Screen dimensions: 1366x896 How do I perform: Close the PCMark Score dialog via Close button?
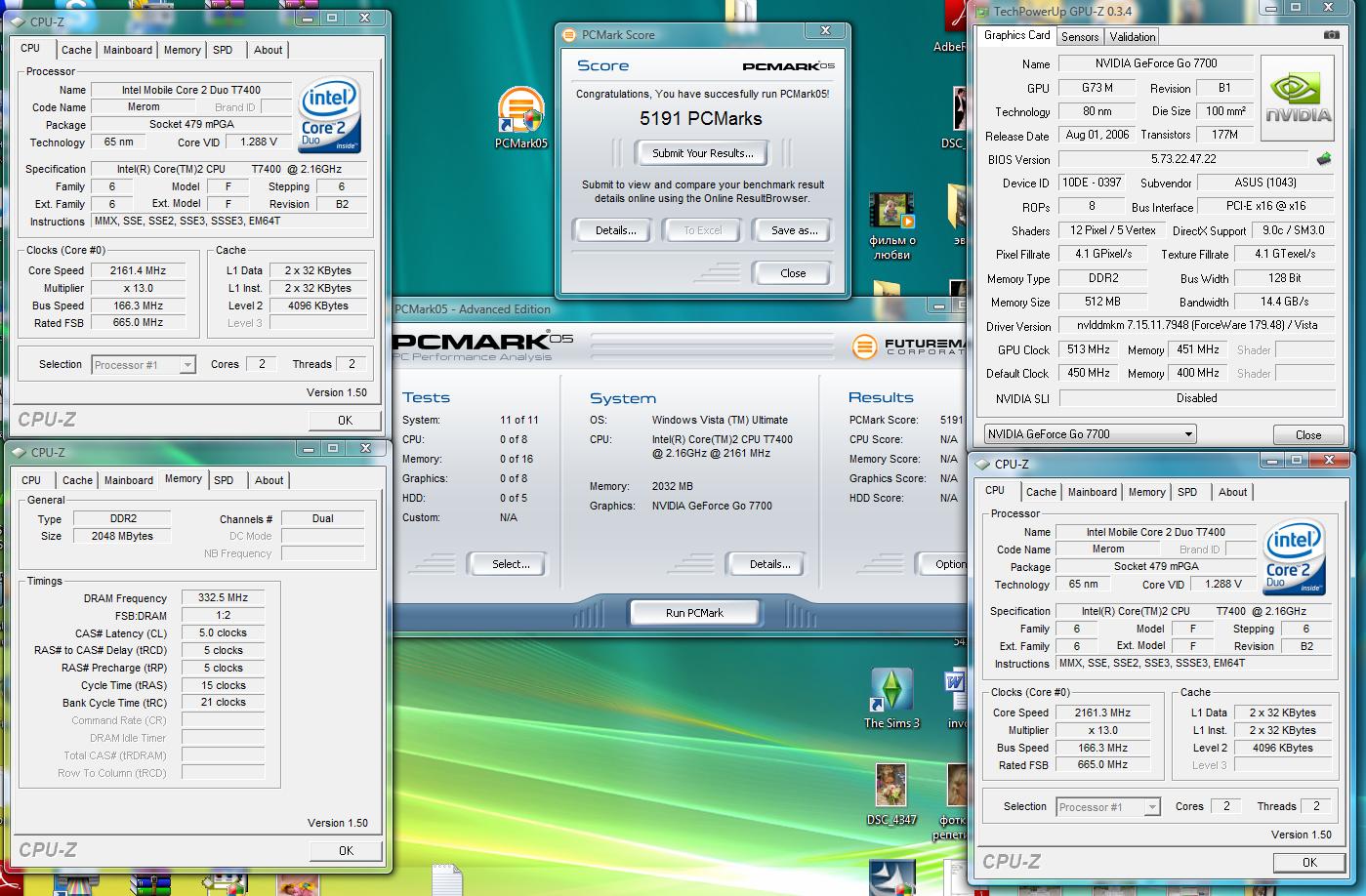pos(793,273)
